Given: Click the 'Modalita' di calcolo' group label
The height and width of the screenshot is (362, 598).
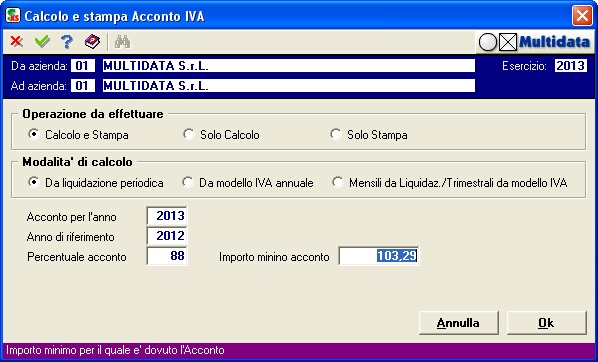Looking at the screenshot, I should tap(77, 162).
